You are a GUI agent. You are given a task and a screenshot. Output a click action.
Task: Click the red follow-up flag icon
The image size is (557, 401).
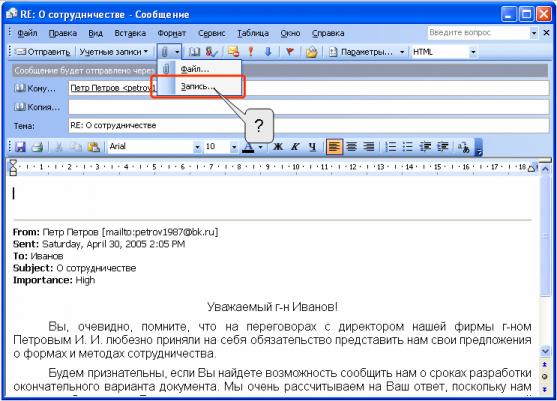point(290,52)
